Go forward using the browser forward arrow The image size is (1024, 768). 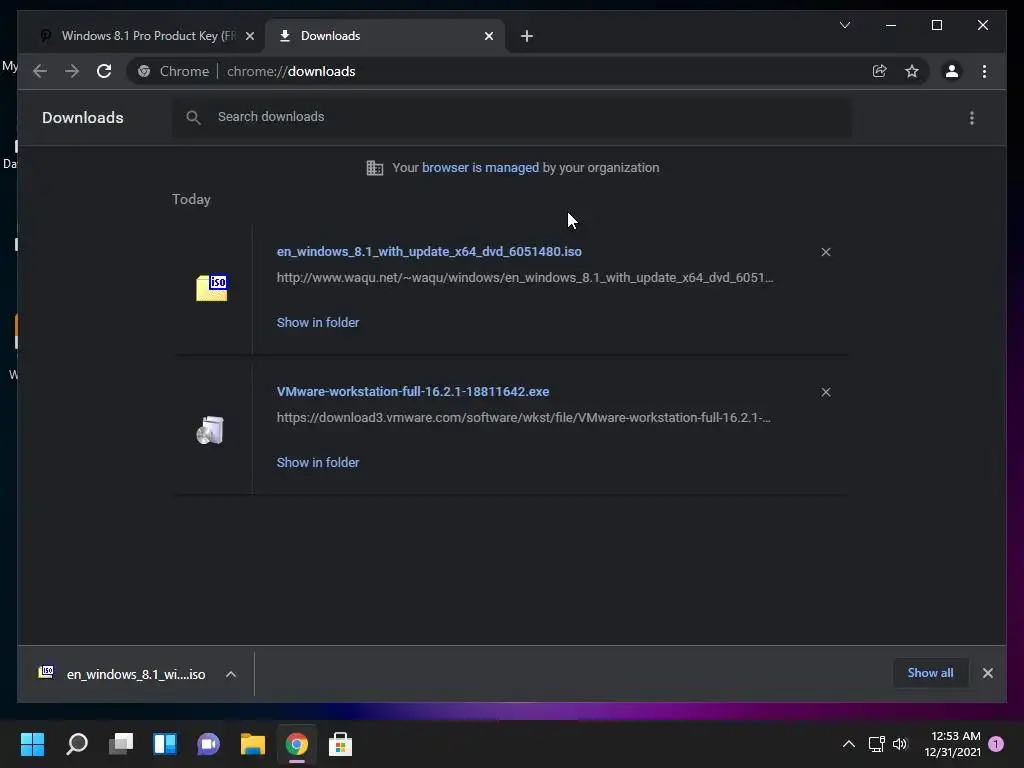[72, 71]
